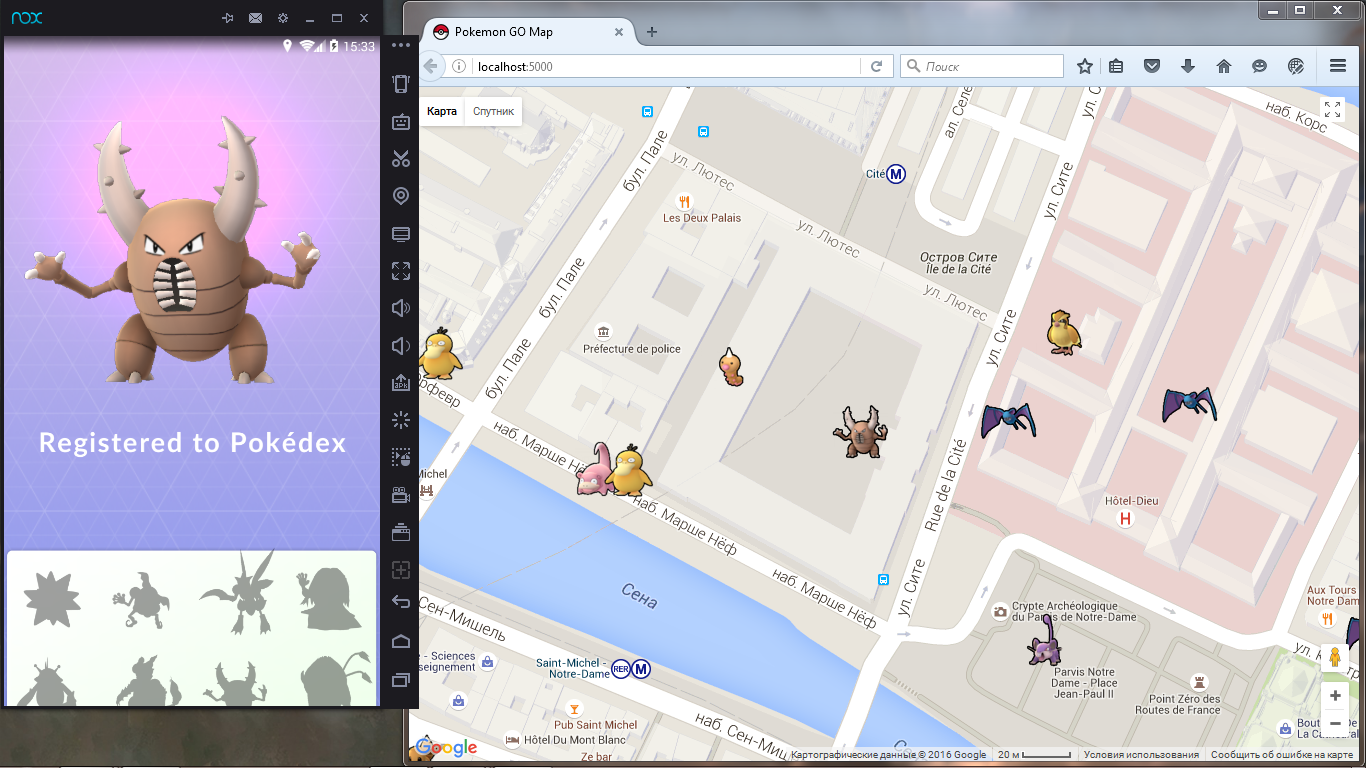Zoom in the map with plus button
Viewport: 1366px width, 768px height.
(1335, 695)
